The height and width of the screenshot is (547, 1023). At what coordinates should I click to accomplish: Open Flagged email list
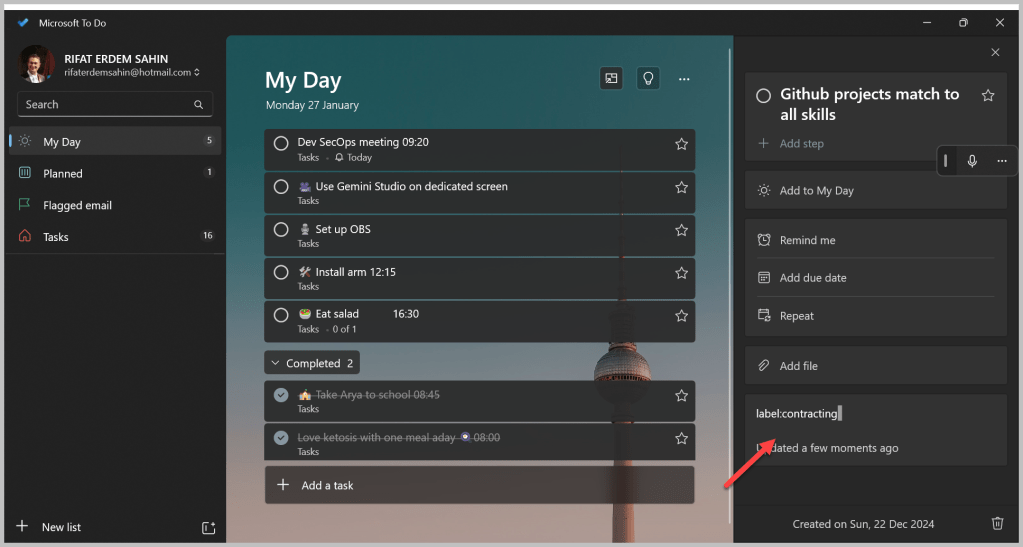coord(115,205)
